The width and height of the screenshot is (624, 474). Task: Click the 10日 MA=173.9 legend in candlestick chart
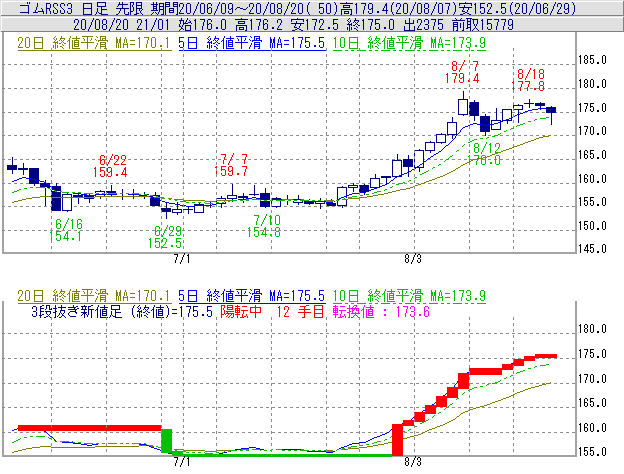pos(409,43)
